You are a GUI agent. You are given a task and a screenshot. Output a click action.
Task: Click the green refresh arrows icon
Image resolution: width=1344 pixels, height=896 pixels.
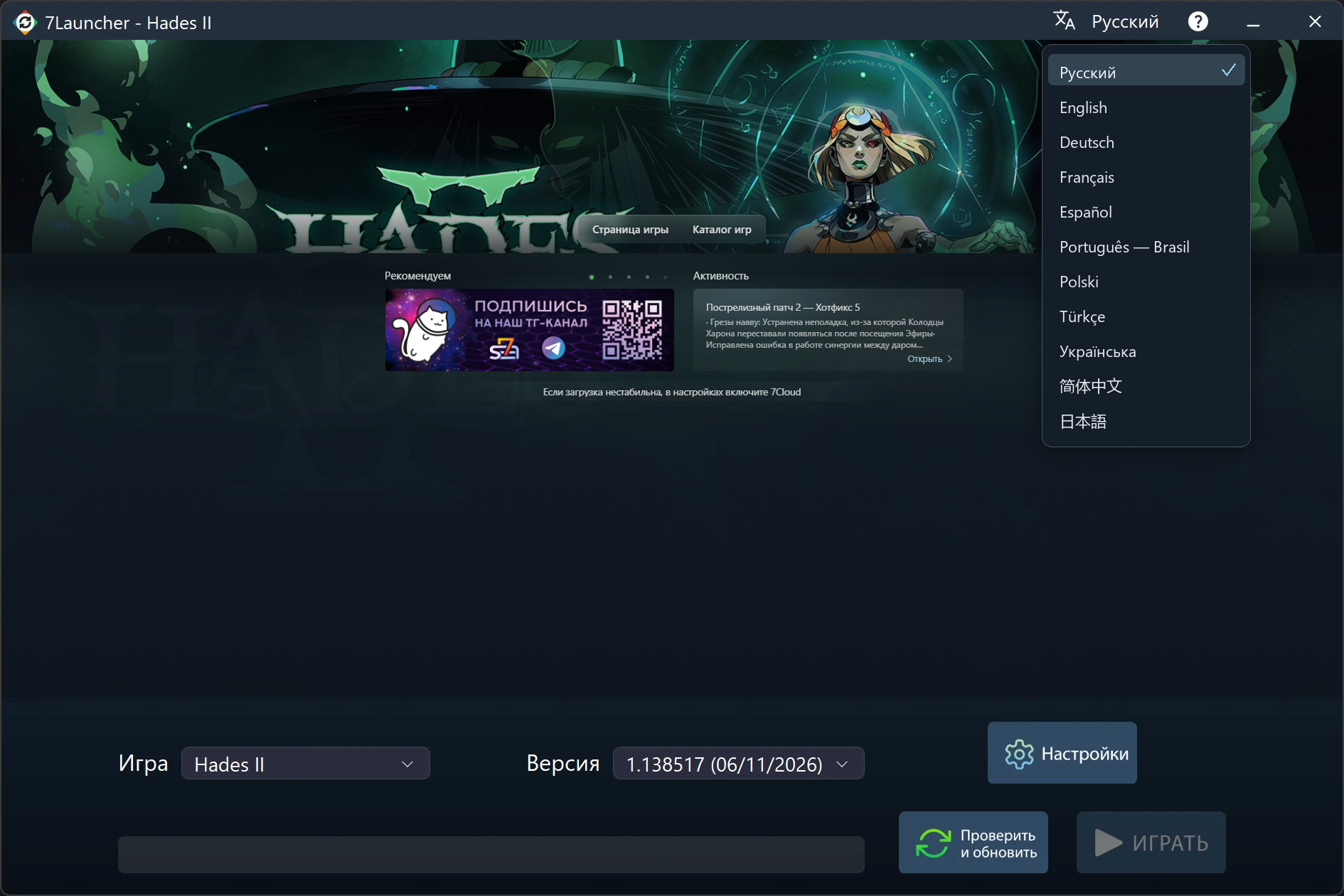point(934,843)
